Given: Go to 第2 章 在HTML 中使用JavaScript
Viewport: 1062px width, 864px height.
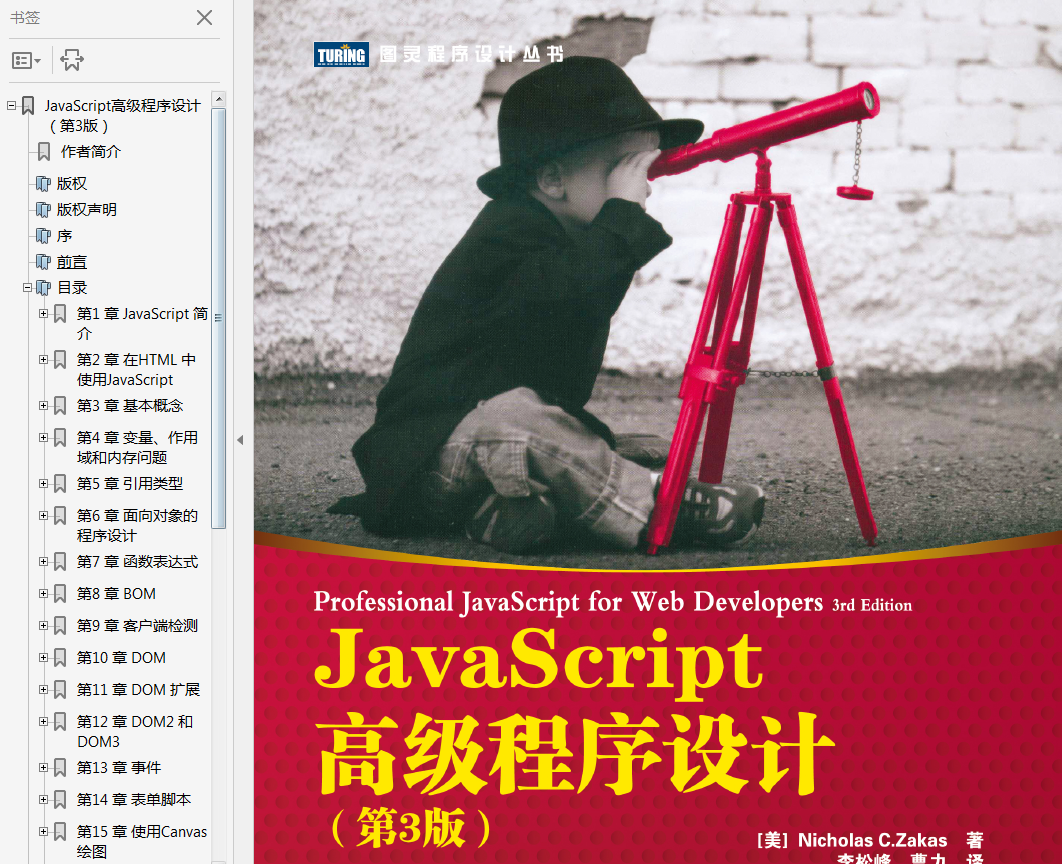Looking at the screenshot, I should 136,370.
